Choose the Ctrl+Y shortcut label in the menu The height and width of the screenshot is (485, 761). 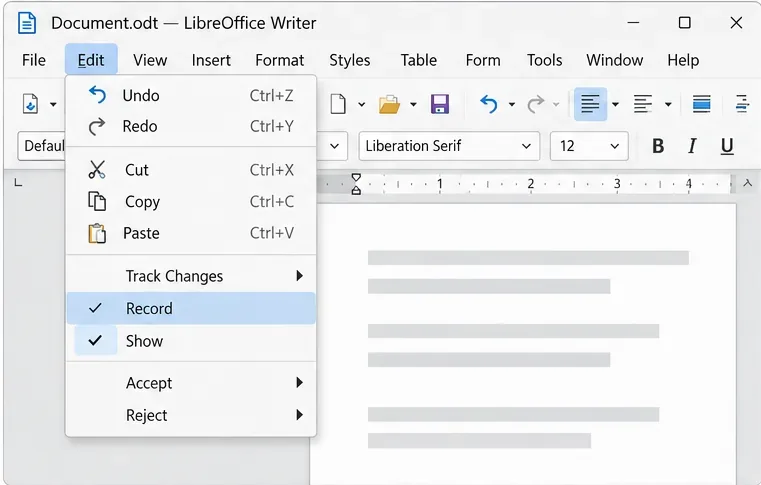pos(271,126)
